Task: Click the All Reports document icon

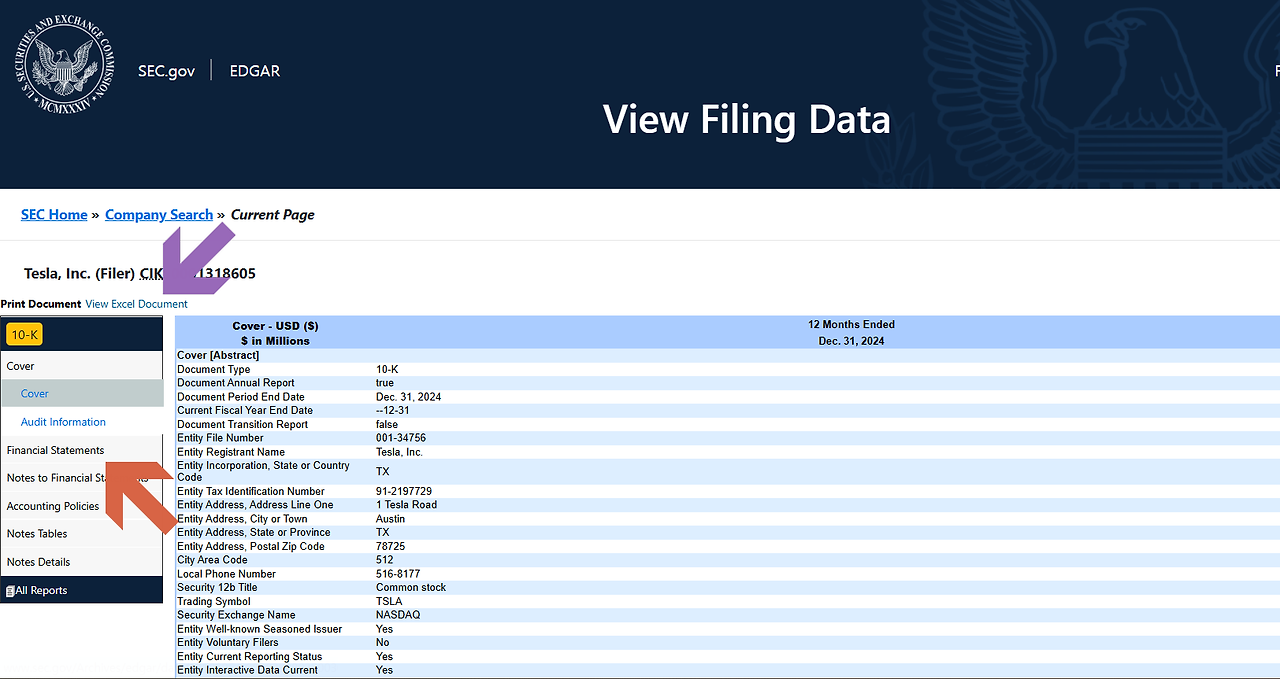Action: (x=10, y=591)
